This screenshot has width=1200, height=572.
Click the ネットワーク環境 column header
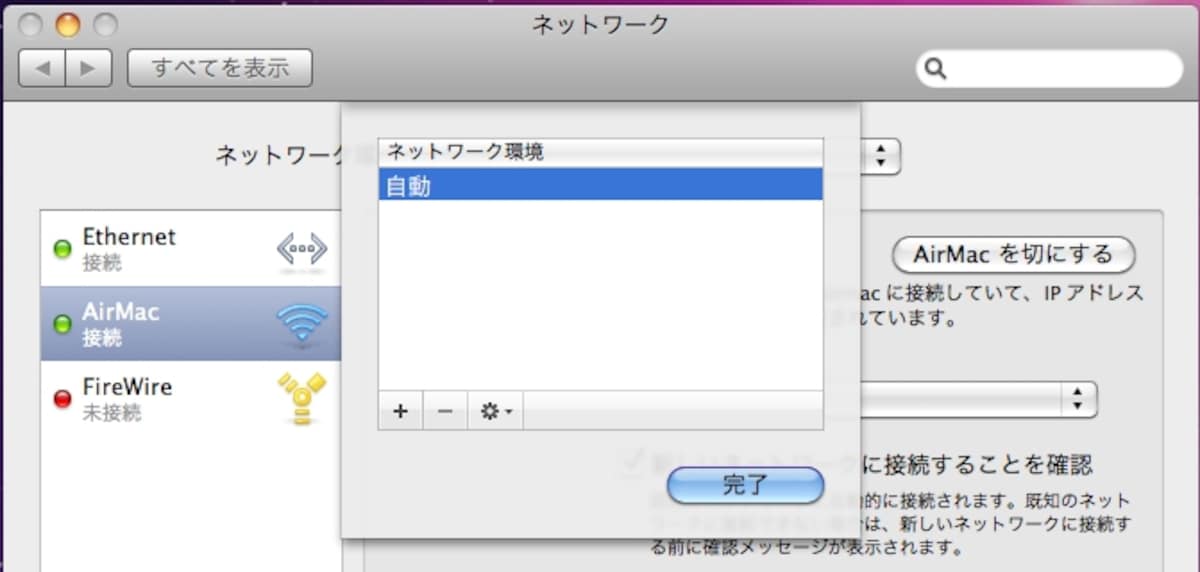pyautogui.click(x=600, y=152)
